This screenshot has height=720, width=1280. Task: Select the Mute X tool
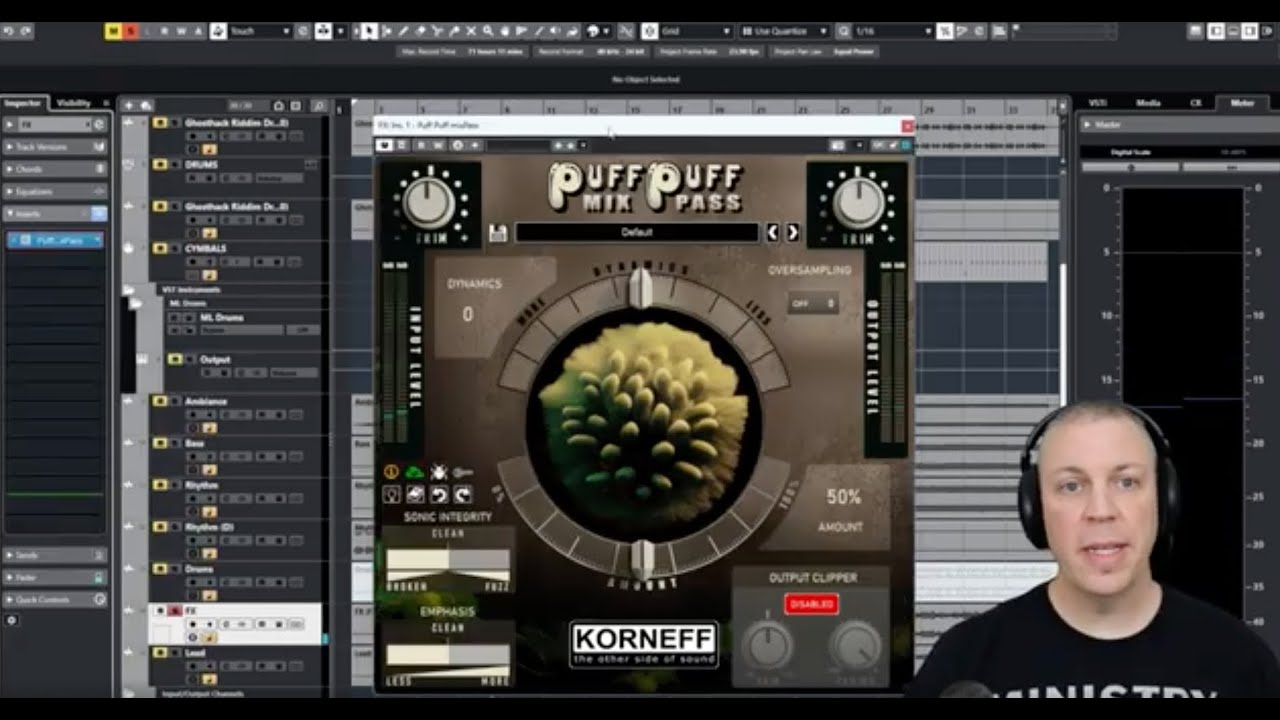click(x=472, y=31)
